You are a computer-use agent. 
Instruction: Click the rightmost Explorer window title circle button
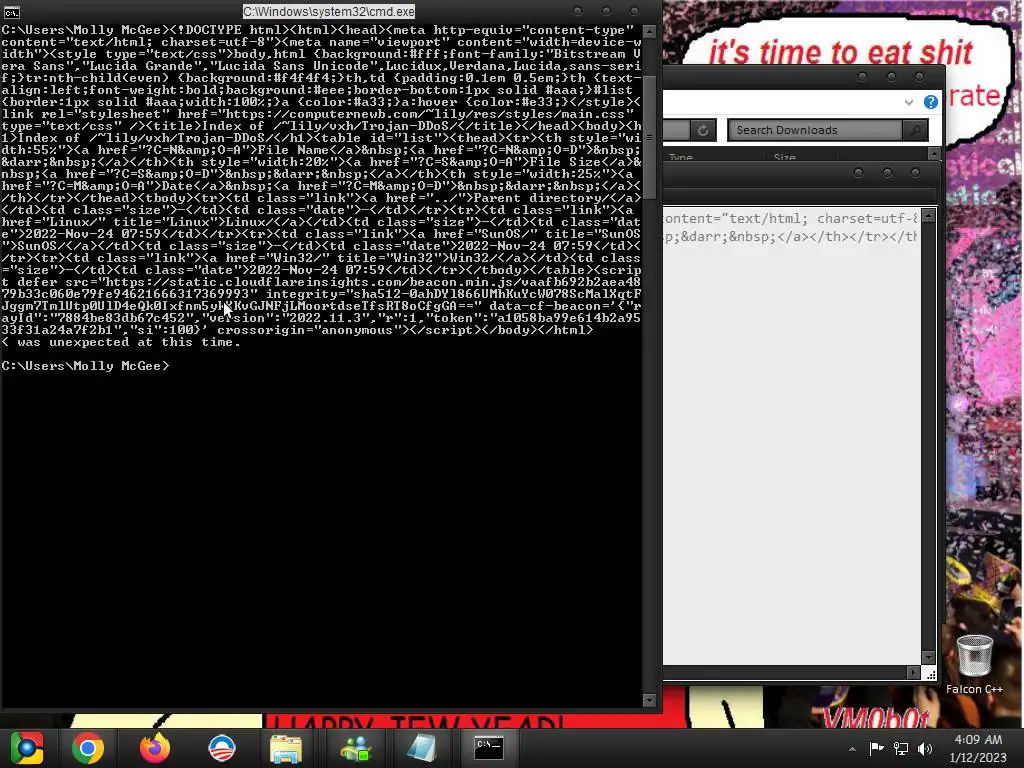point(920,77)
